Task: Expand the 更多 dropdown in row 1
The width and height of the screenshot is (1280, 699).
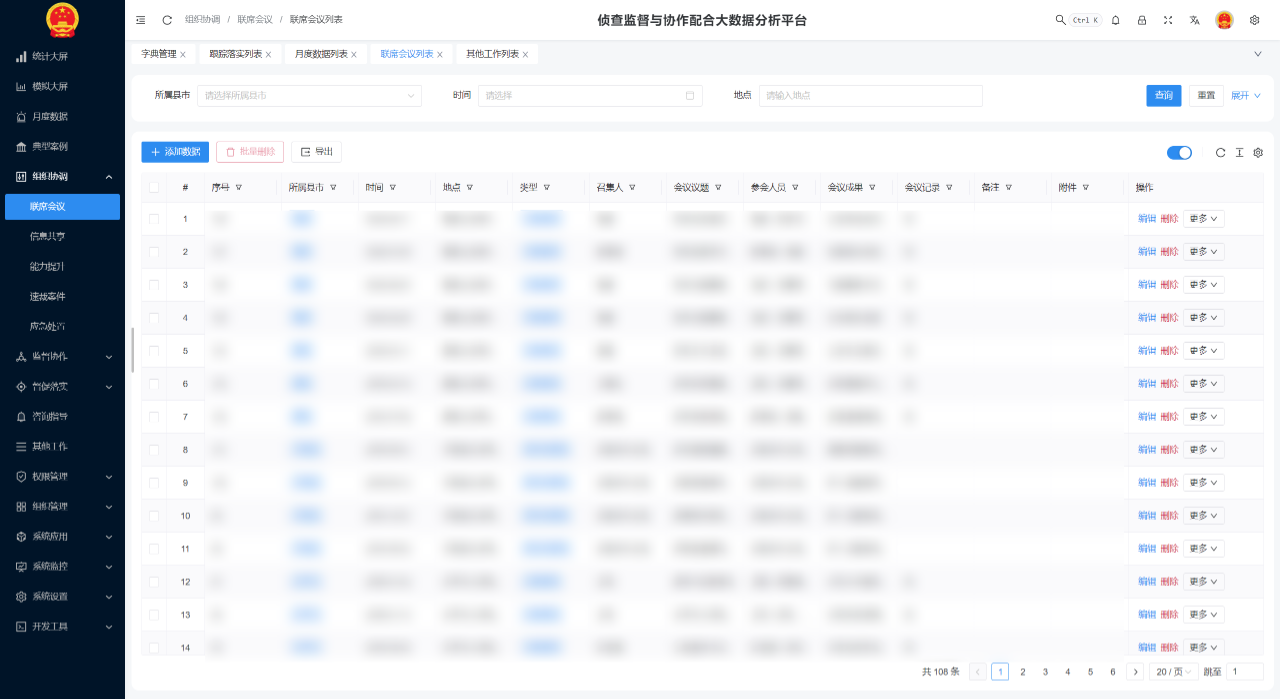Action: [1203, 219]
